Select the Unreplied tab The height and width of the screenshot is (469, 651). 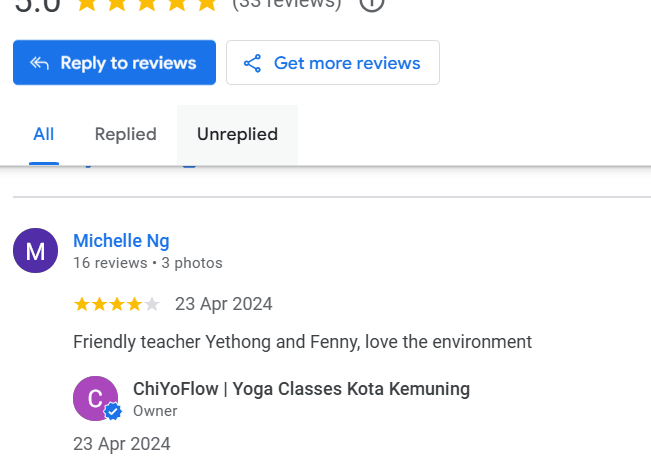237,134
